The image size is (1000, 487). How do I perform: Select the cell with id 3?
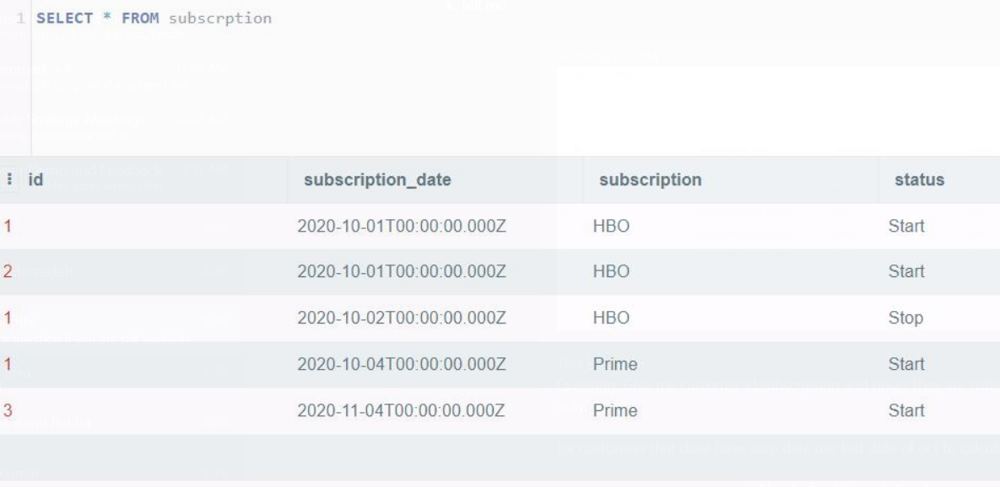coord(8,410)
